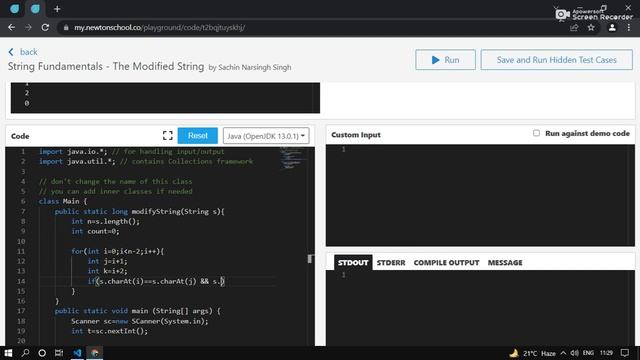Click the for loop line 11

tap(118, 251)
